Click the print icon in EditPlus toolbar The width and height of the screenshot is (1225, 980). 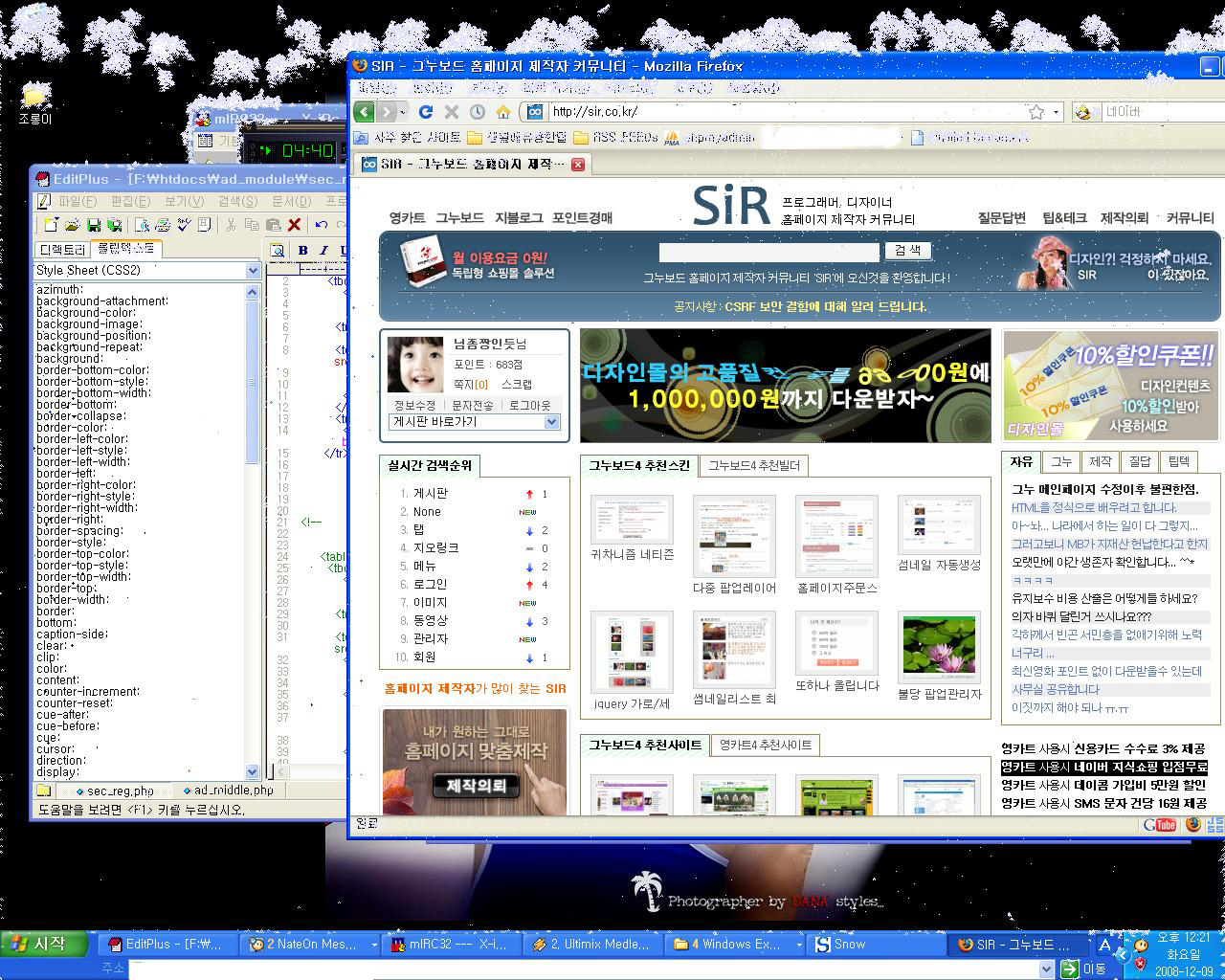click(163, 225)
